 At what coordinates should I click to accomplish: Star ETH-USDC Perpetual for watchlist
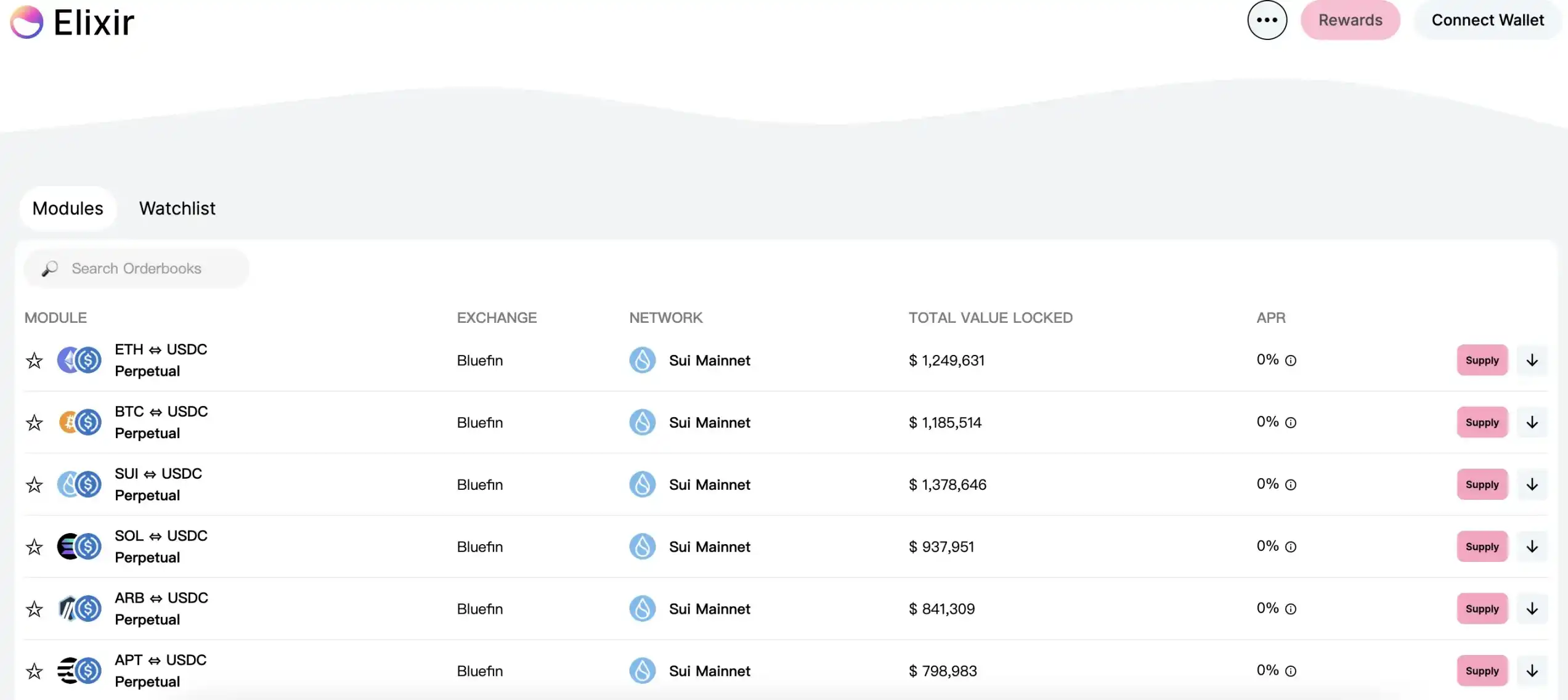coord(35,360)
